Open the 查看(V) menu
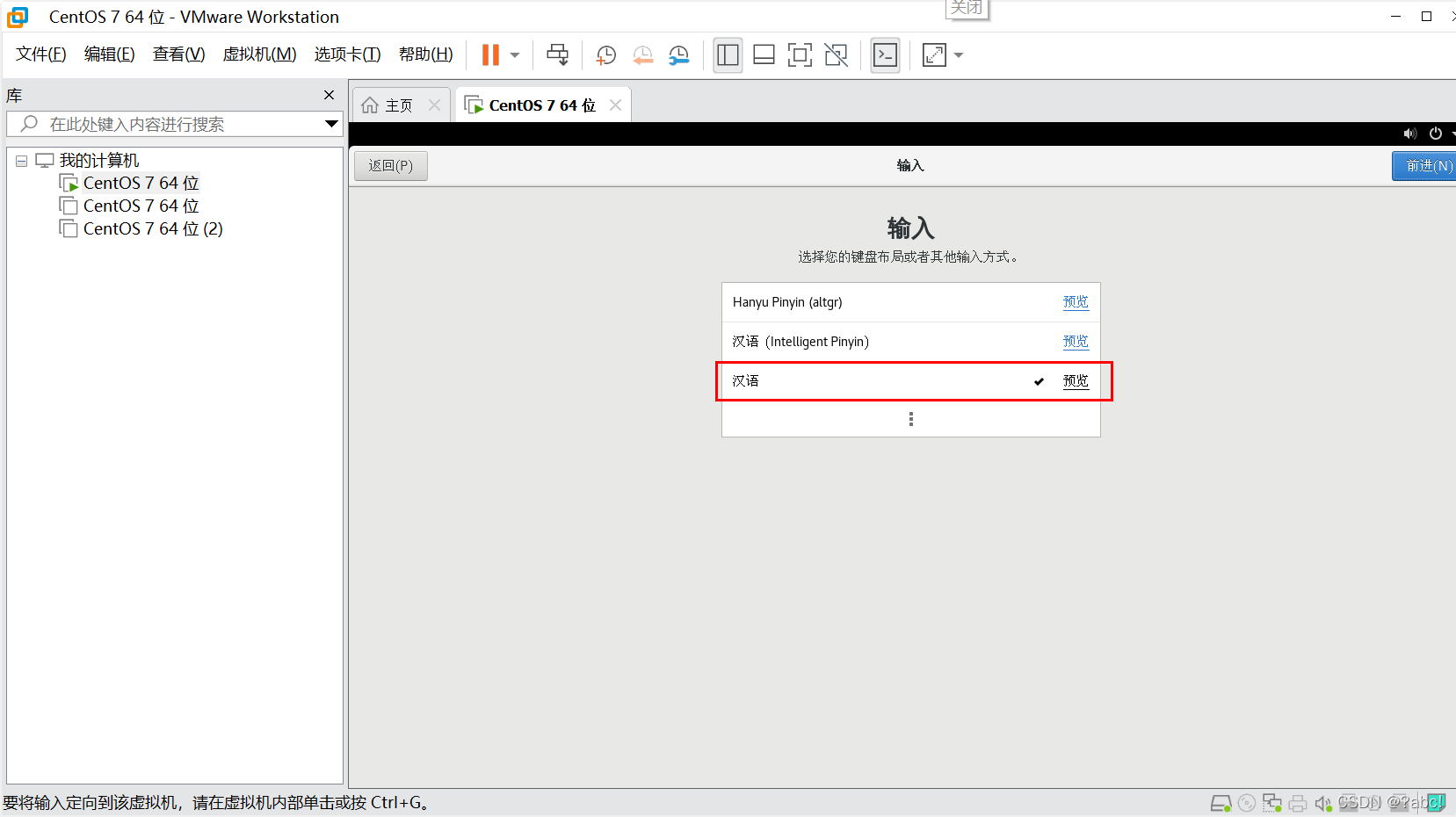The width and height of the screenshot is (1456, 817). point(178,54)
